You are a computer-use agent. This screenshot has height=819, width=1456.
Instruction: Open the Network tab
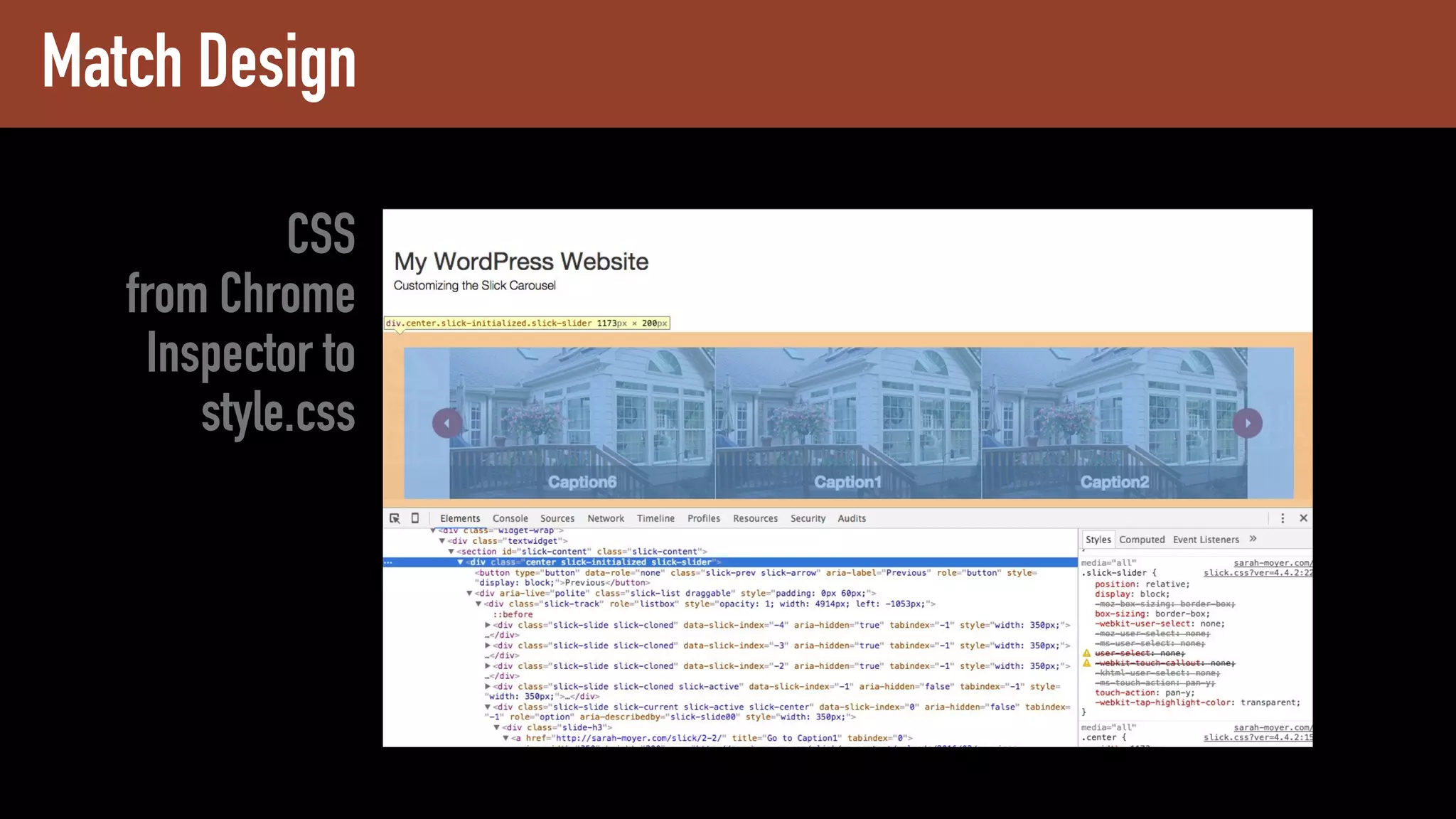(606, 518)
